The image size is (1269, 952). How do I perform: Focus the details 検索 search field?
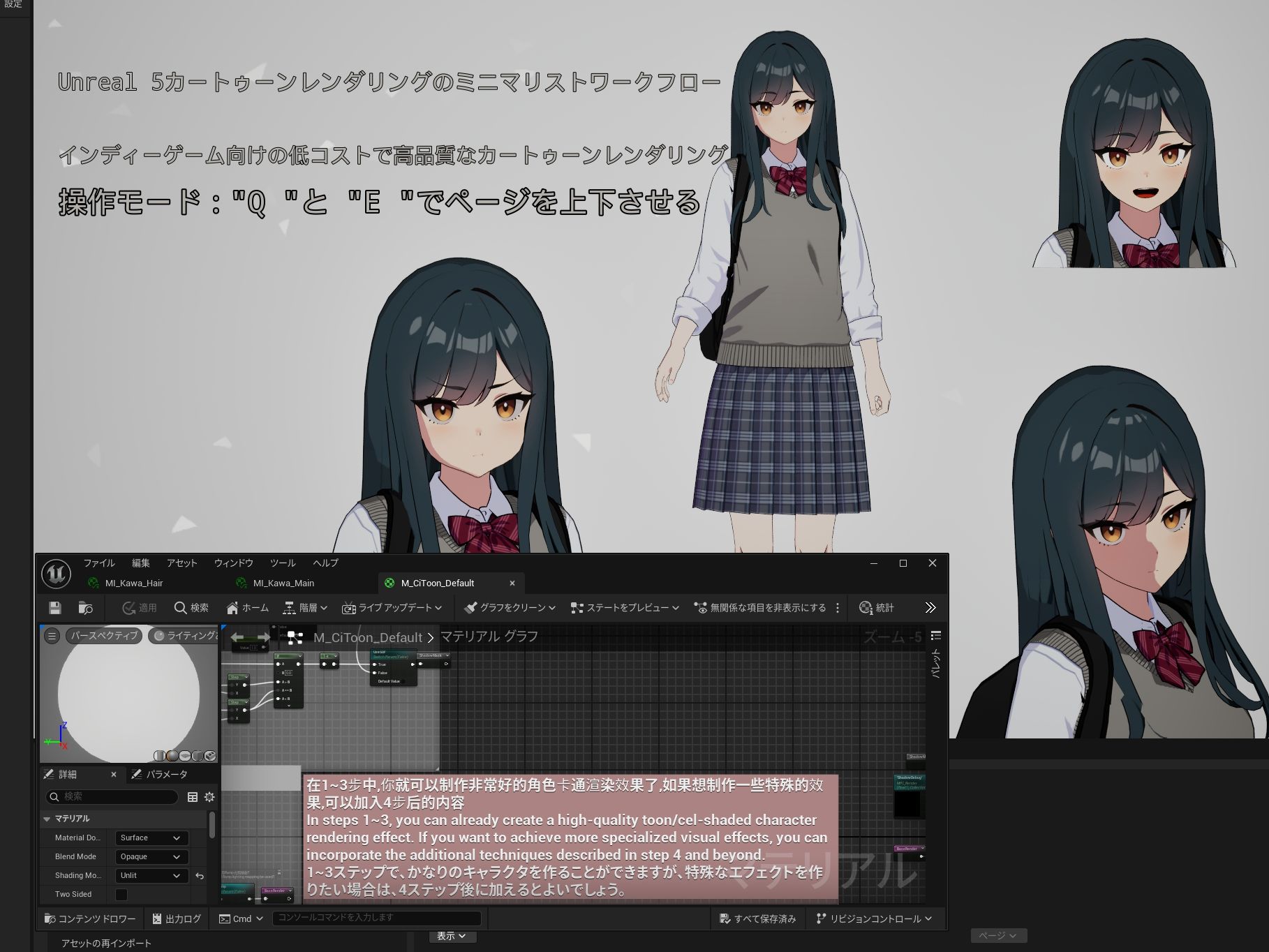tap(112, 796)
